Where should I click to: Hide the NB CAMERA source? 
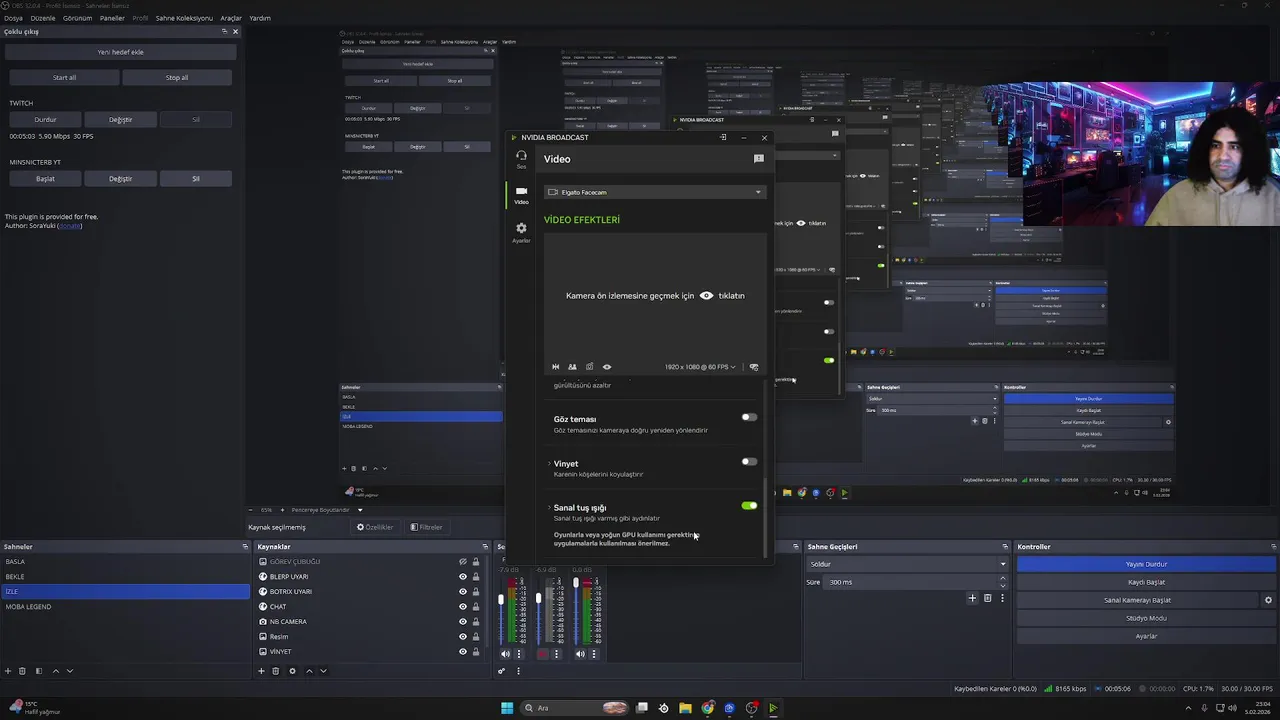click(x=462, y=622)
